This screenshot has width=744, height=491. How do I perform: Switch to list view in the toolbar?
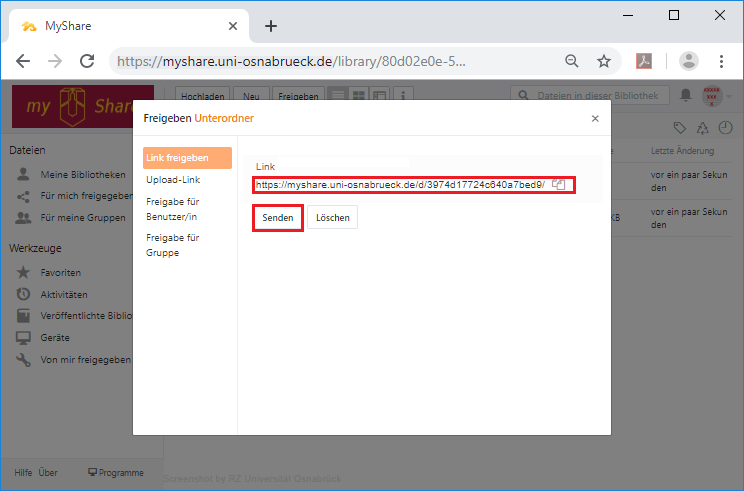click(x=339, y=96)
